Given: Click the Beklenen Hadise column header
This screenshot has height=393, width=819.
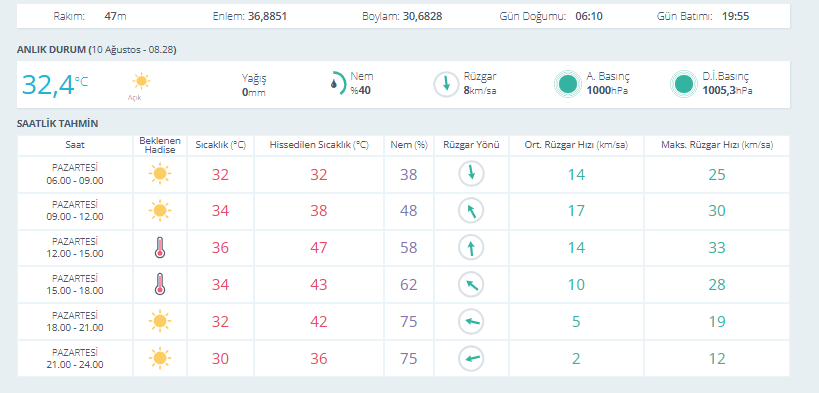Looking at the screenshot, I should coord(160,145).
